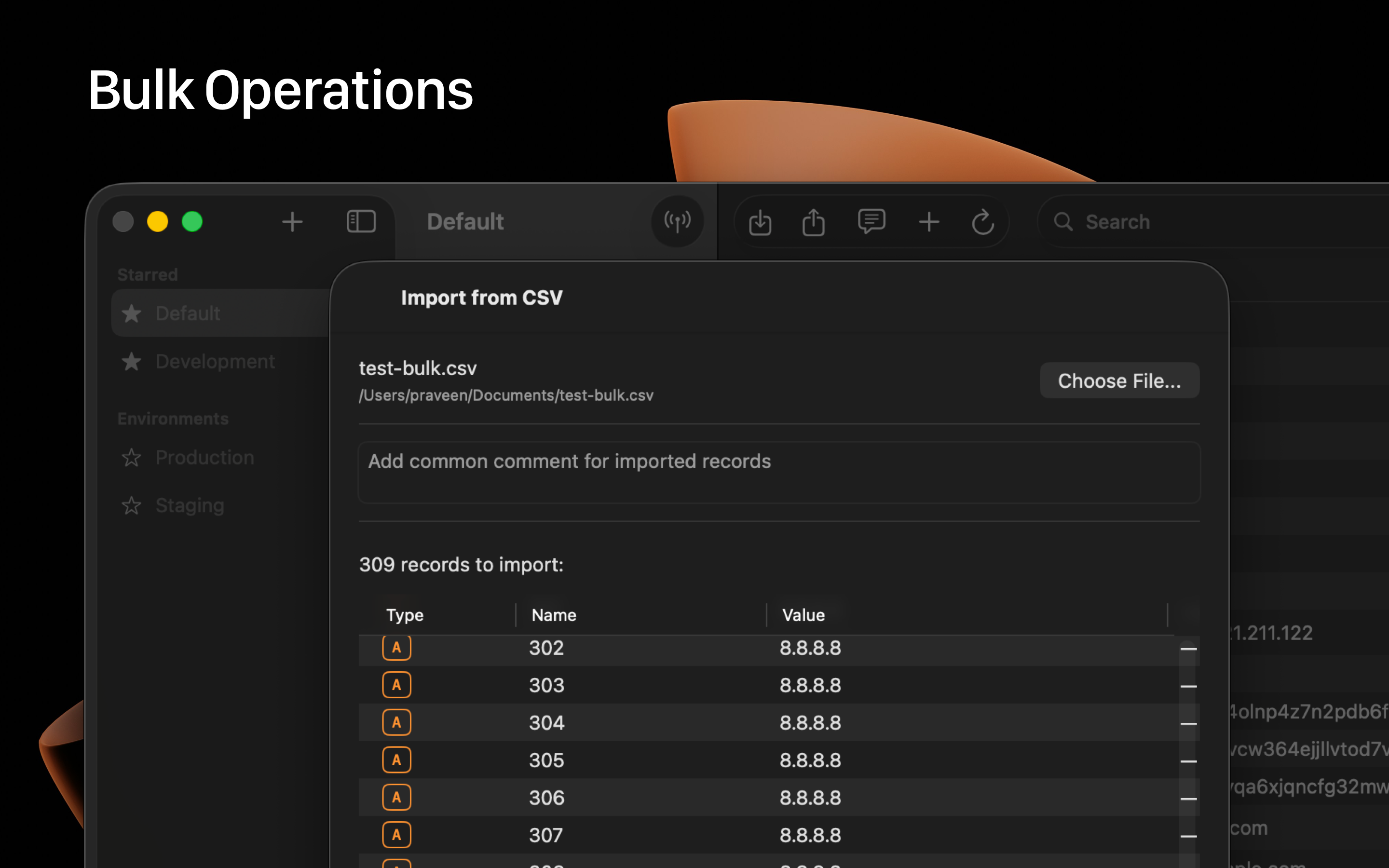Select Default in Starred sidebar
Viewport: 1389px width, 868px height.
(x=221, y=313)
